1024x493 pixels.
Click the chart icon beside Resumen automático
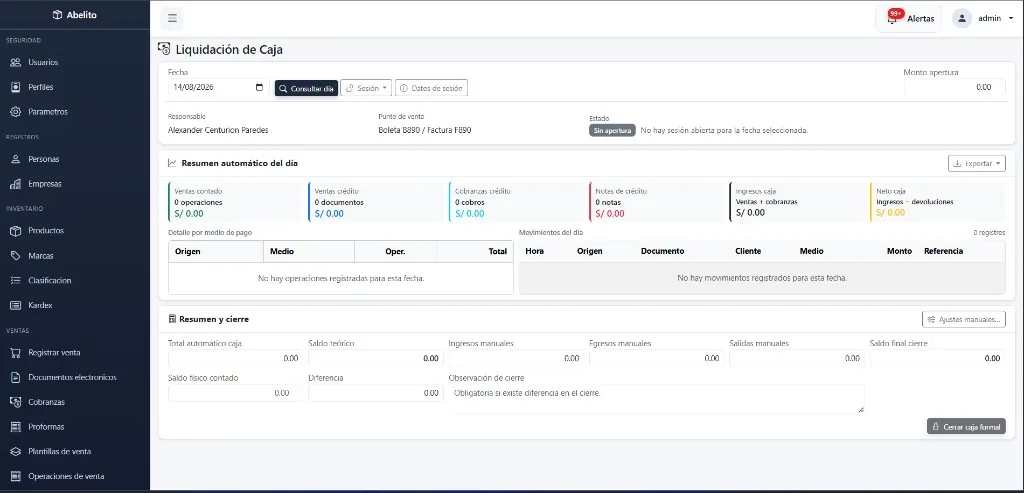(172, 163)
